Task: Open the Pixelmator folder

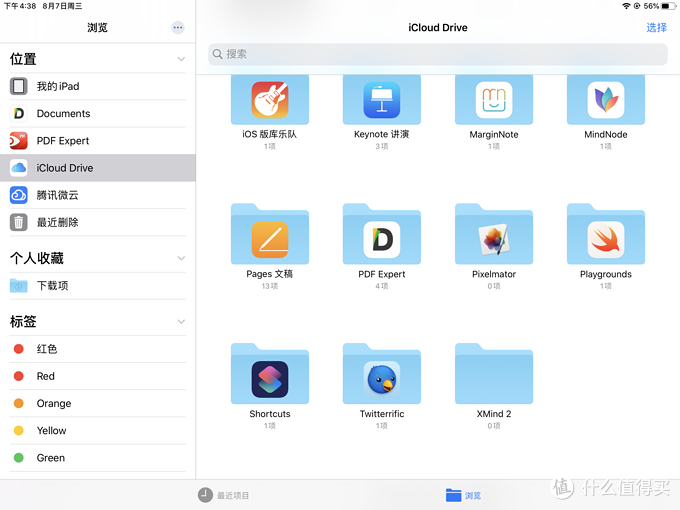Action: point(494,234)
